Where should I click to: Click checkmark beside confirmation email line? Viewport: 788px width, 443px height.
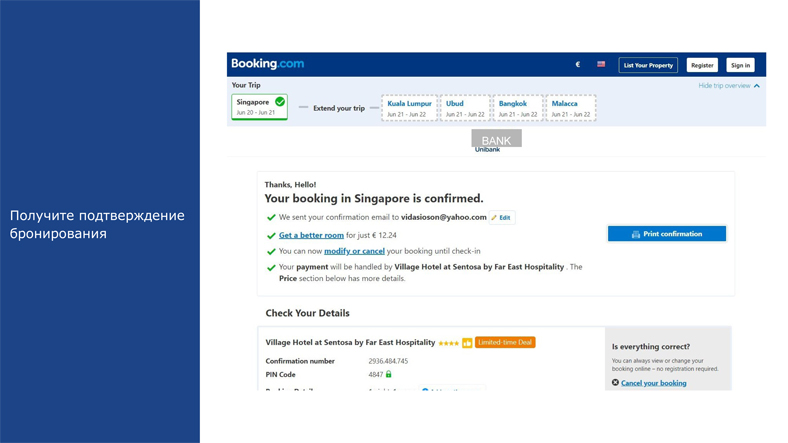pyautogui.click(x=271, y=217)
